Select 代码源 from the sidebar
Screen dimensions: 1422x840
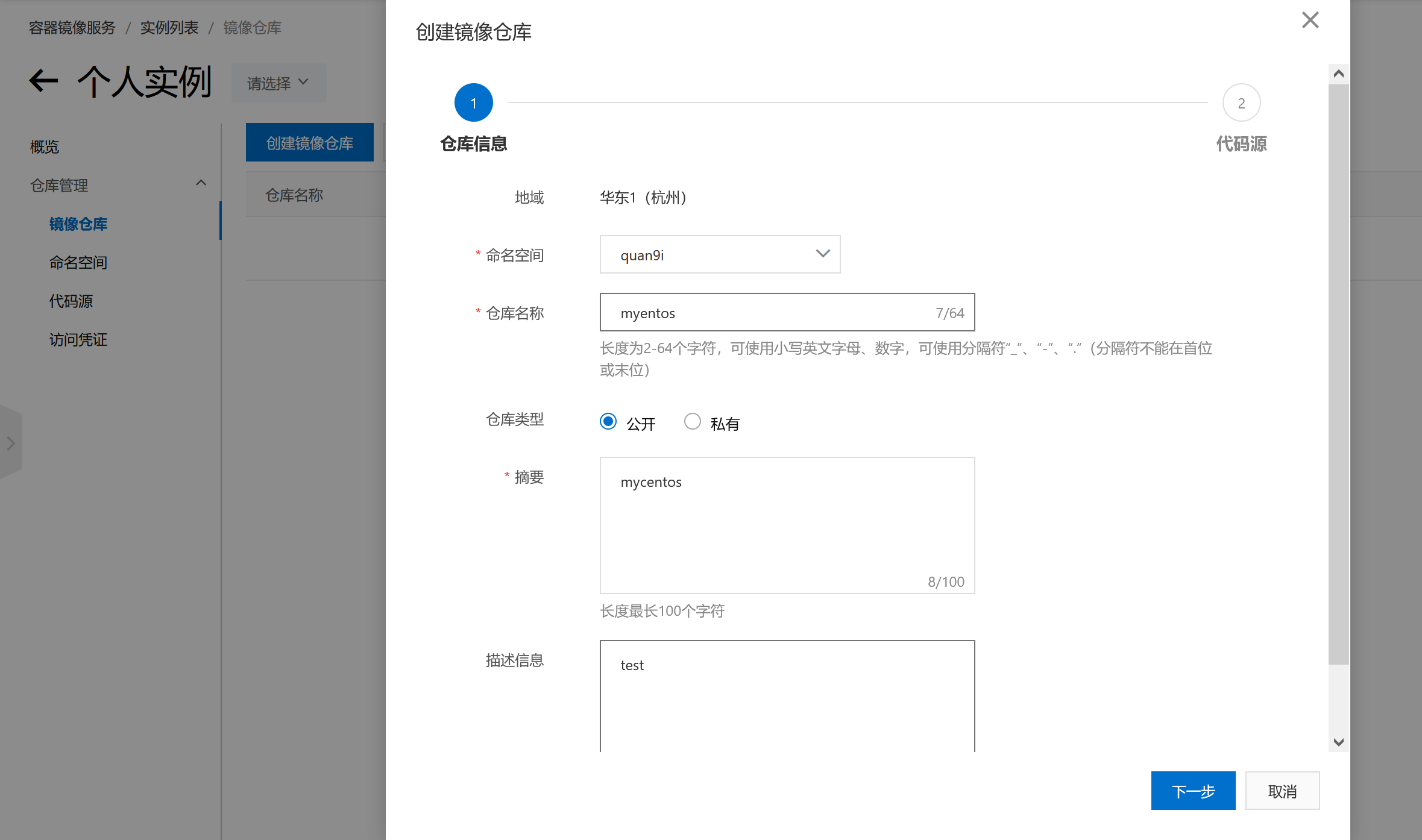click(x=71, y=301)
